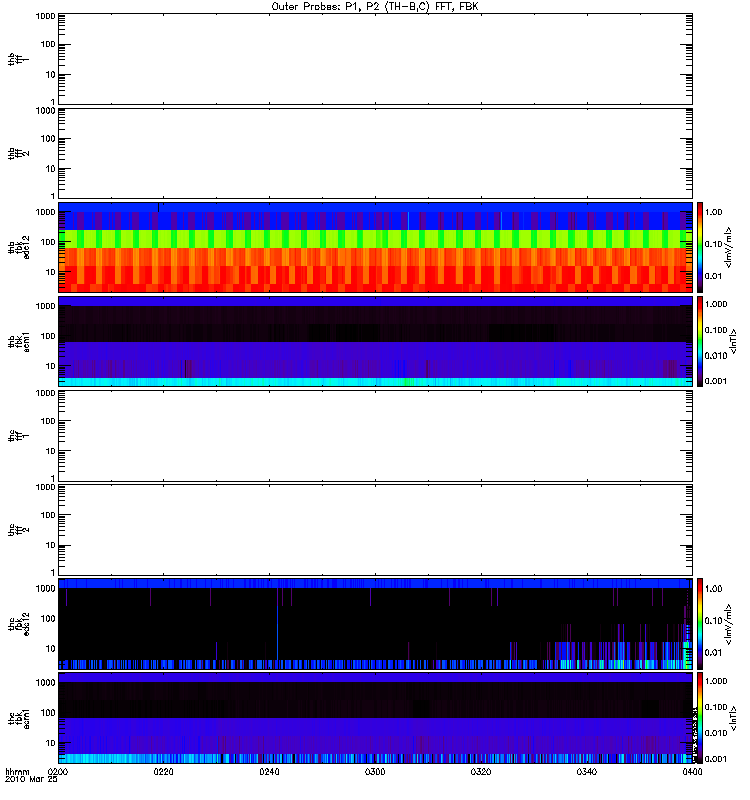The image size is (750, 800).
Task: Click the 0240 time axis label
Action: 269,772
